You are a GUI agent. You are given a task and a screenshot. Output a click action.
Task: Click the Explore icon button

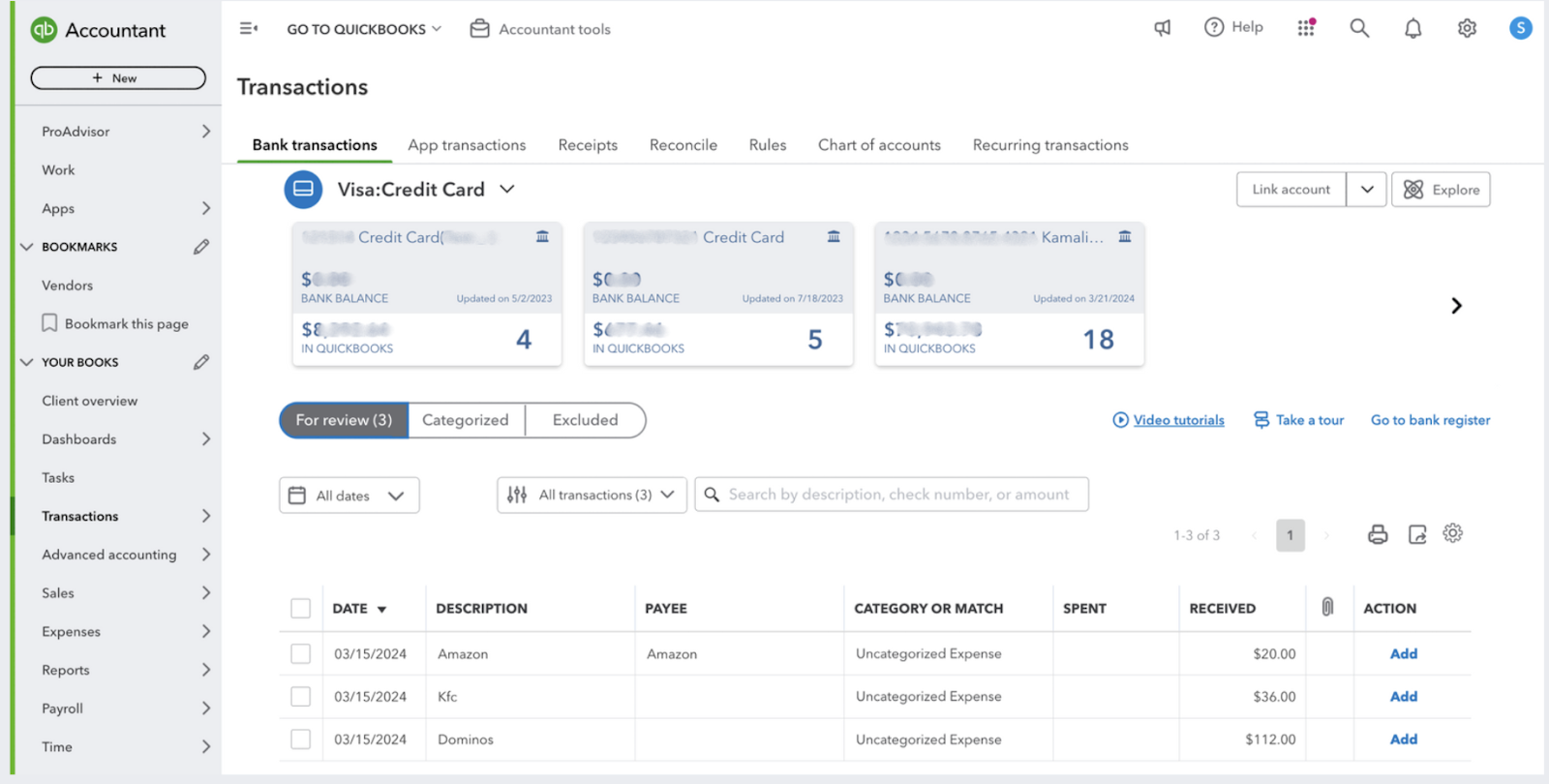coord(1441,190)
